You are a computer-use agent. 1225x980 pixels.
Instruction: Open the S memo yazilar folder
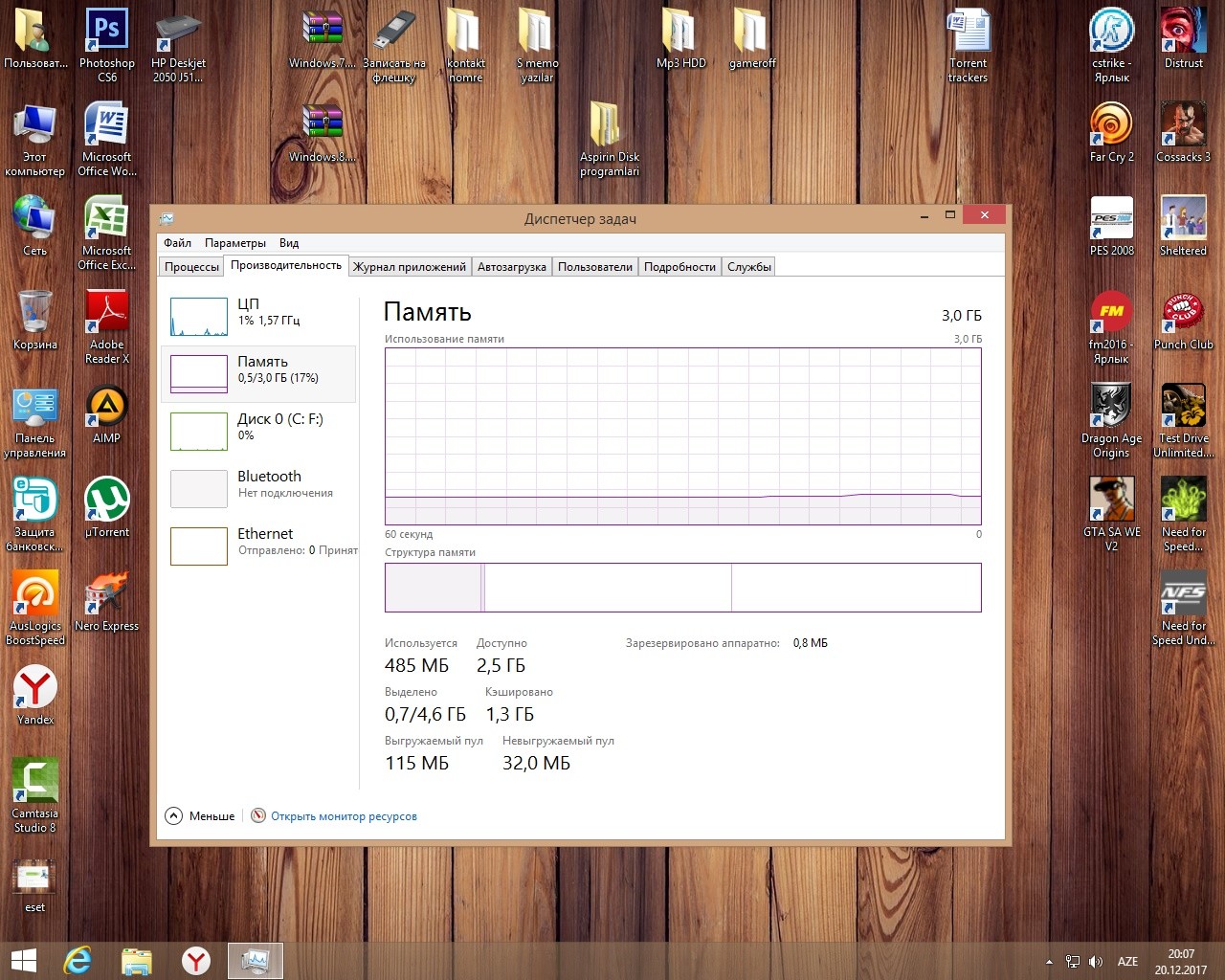(x=537, y=44)
